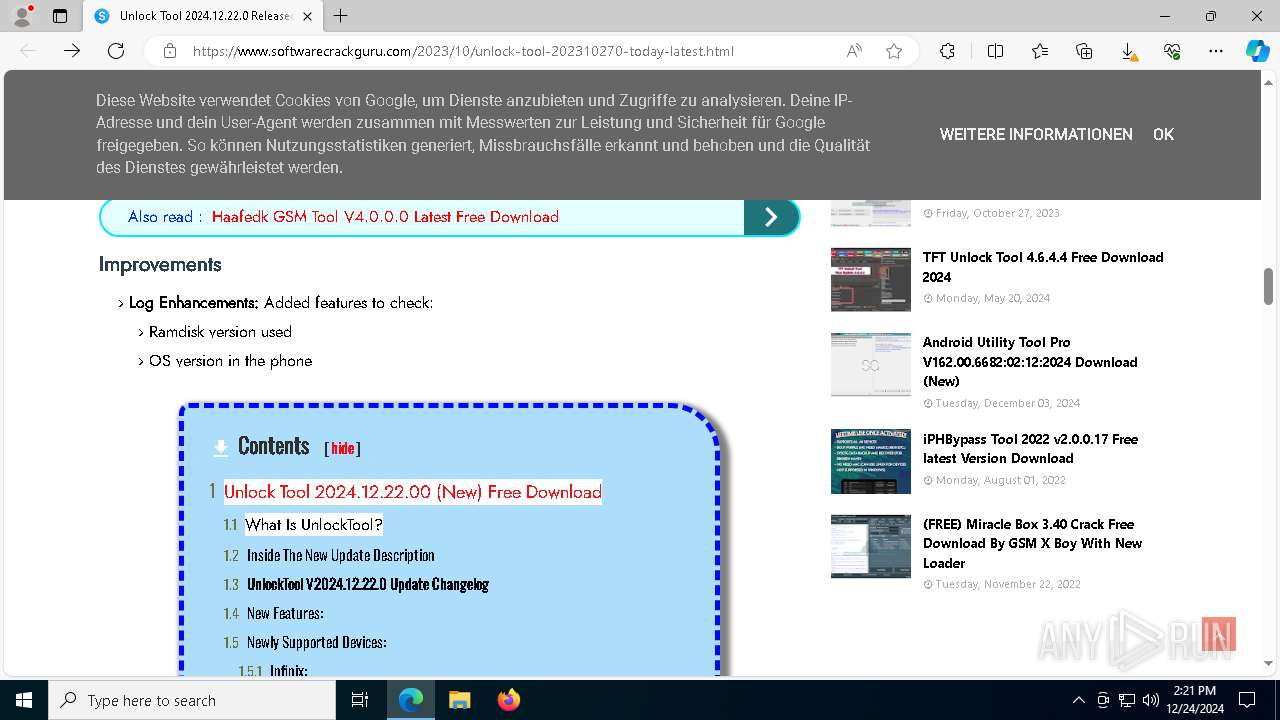
Task: Open TFT Unlock Tool thumbnail
Action: [x=871, y=279]
